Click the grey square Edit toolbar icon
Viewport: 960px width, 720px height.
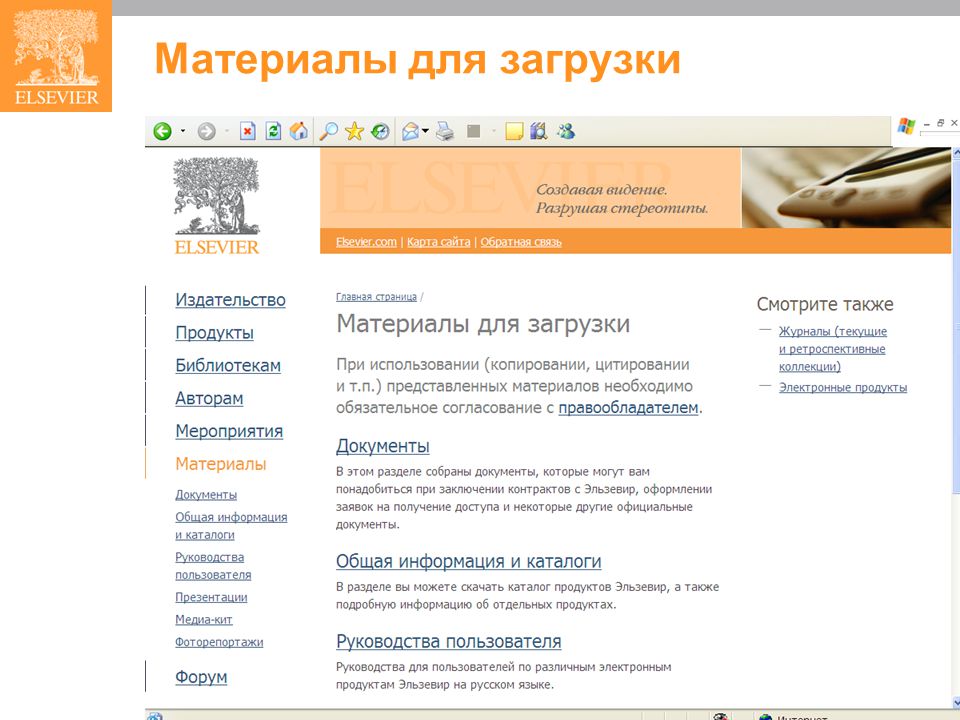tap(473, 131)
